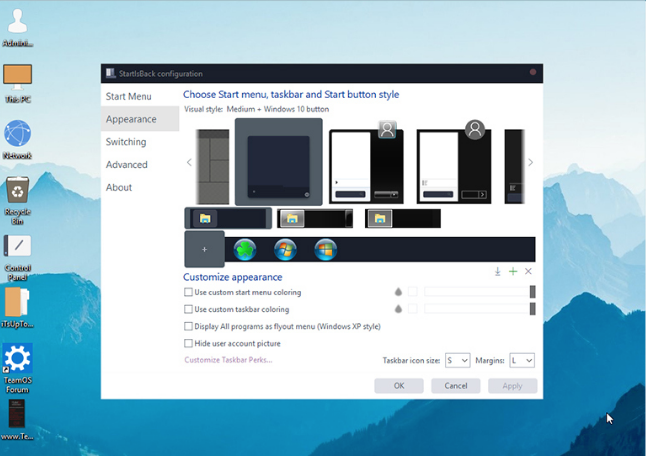Select the Windows 8 style Start orb
The height and width of the screenshot is (456, 646).
pos(325,250)
